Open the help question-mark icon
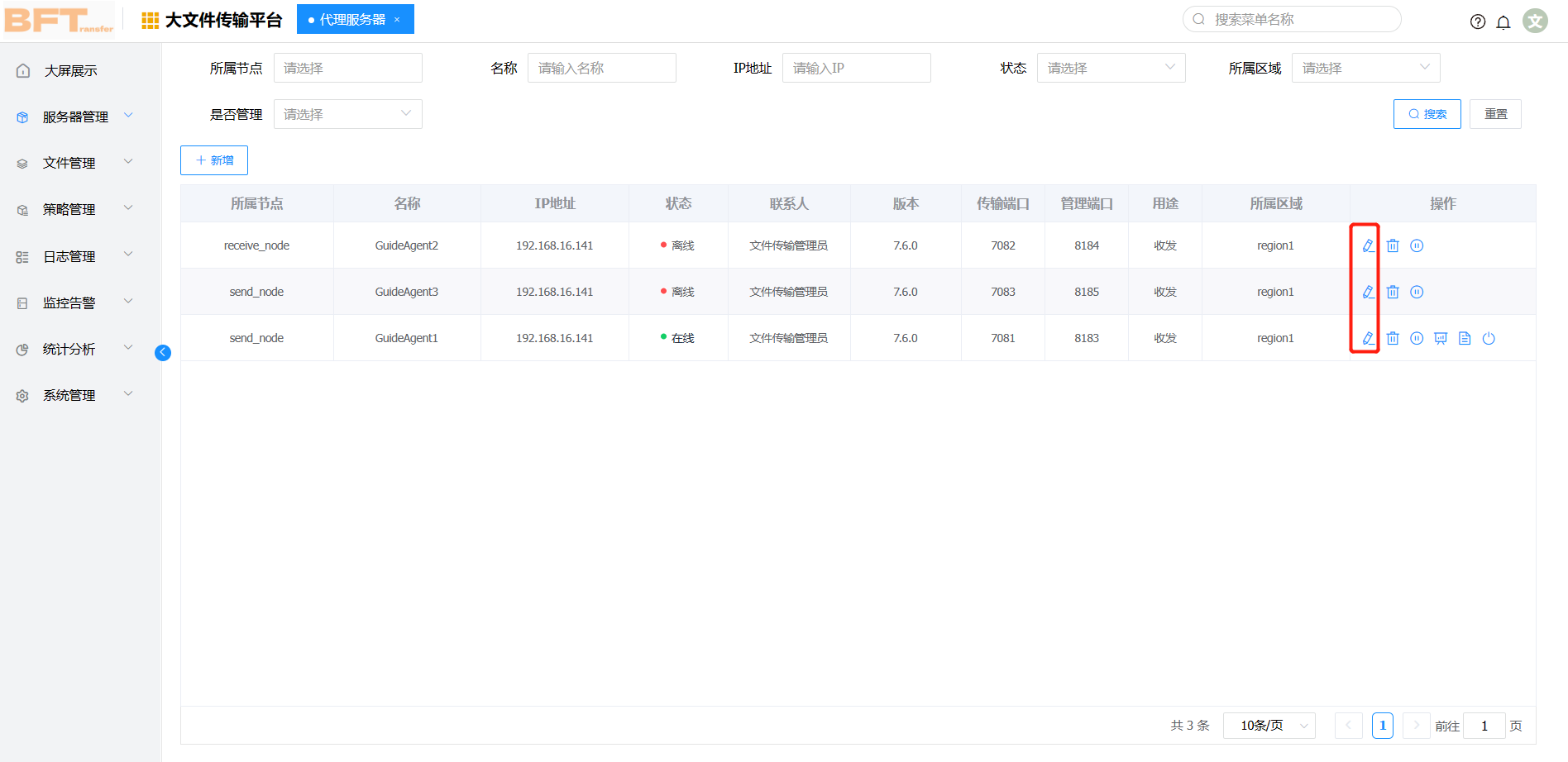 pyautogui.click(x=1478, y=21)
